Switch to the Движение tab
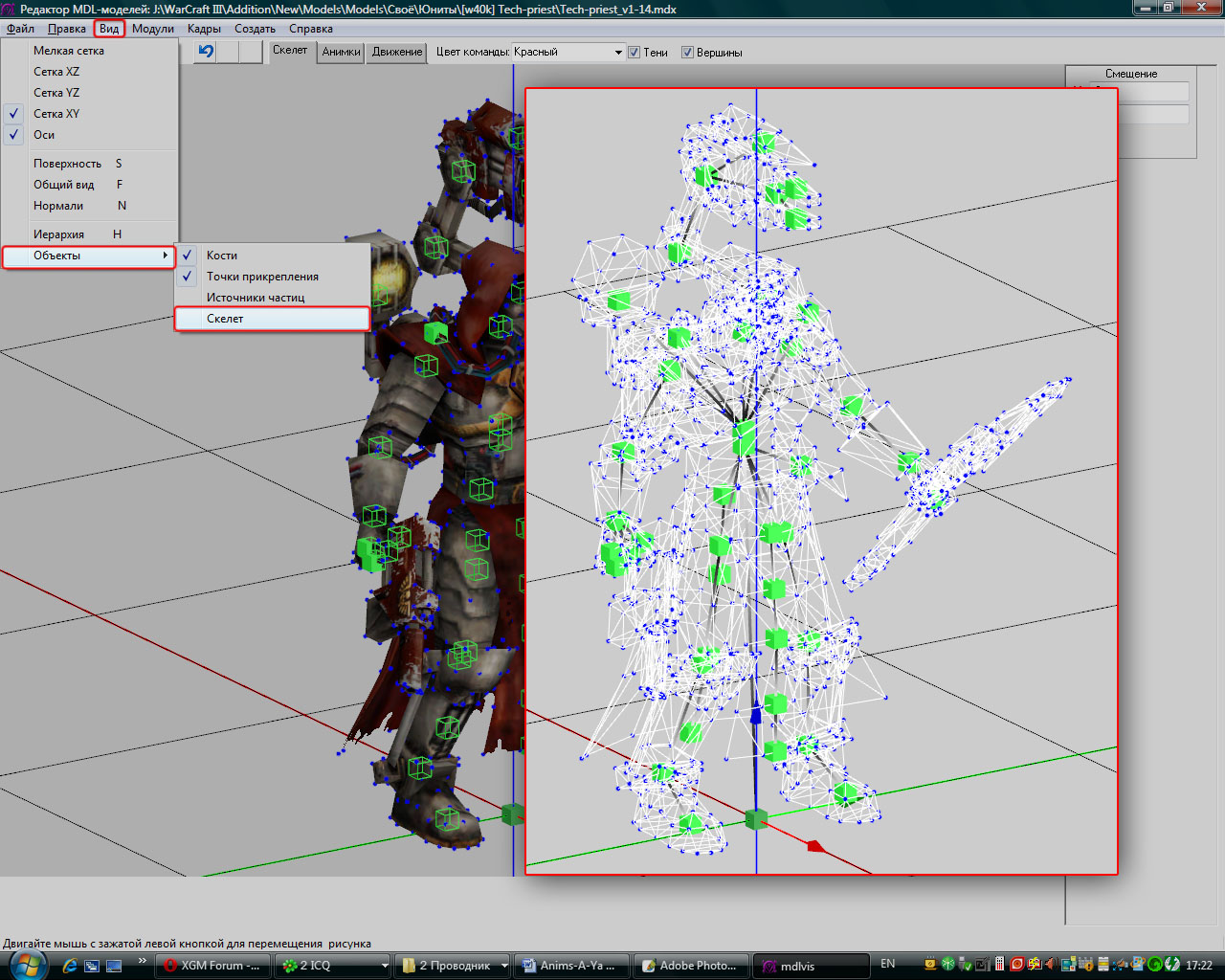Viewport: 1225px width, 980px height. (396, 52)
